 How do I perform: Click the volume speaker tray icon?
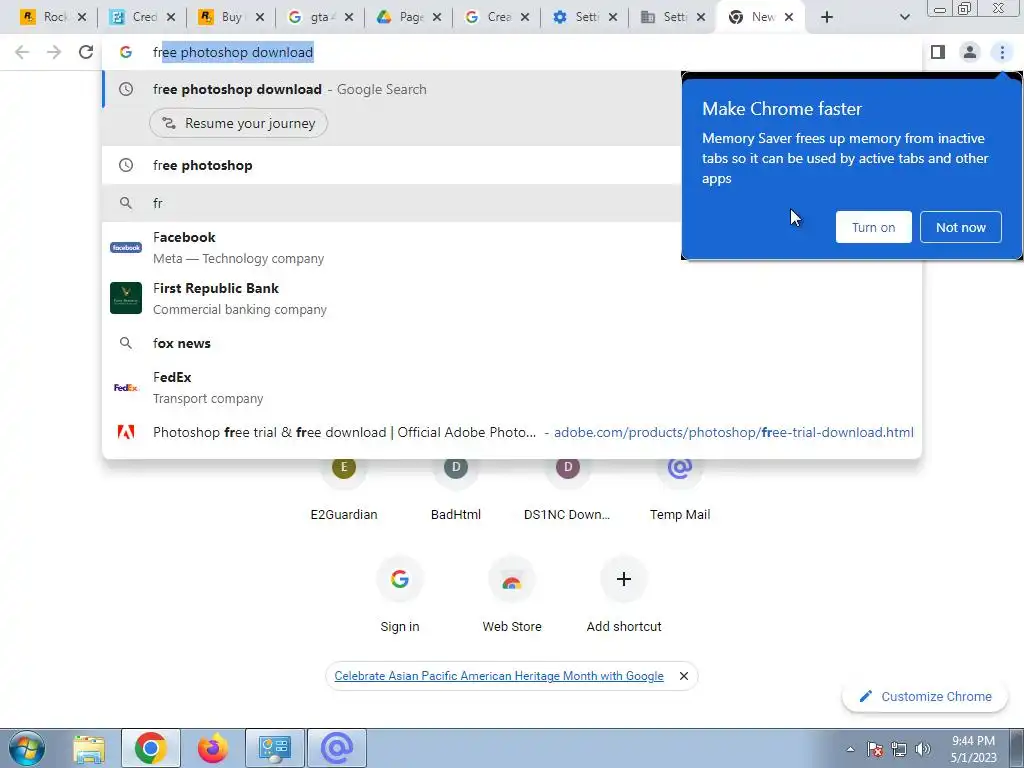point(923,749)
